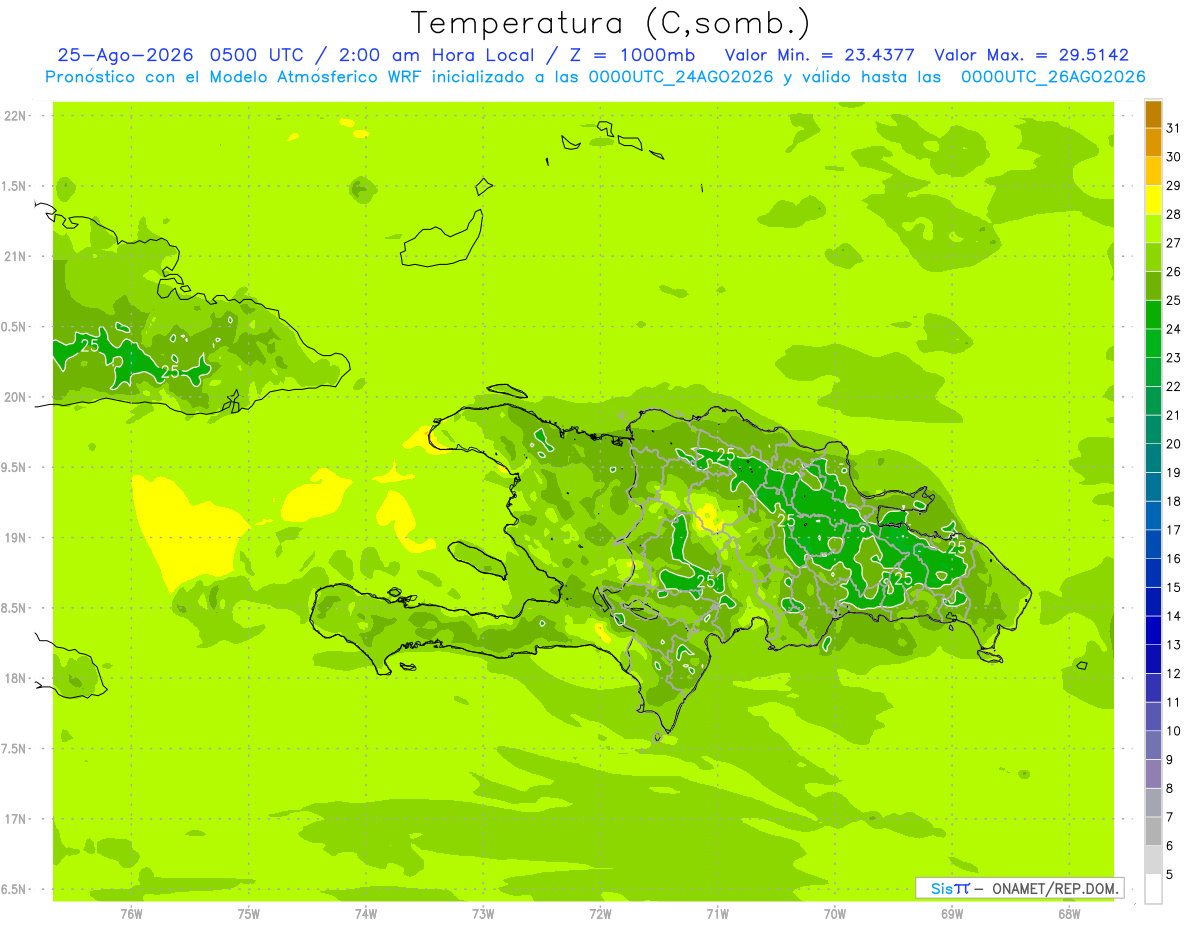Click the legend value label '25'
This screenshot has height=927, width=1200.
(1174, 300)
